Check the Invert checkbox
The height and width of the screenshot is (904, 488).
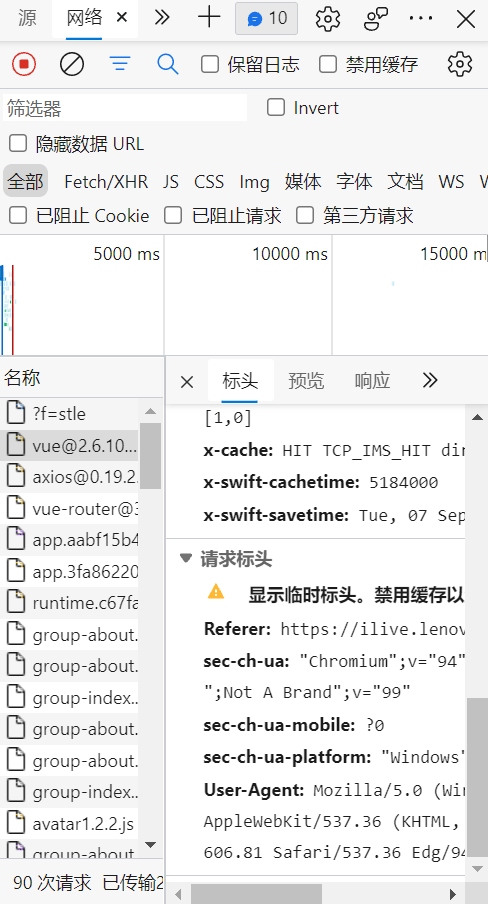point(276,107)
